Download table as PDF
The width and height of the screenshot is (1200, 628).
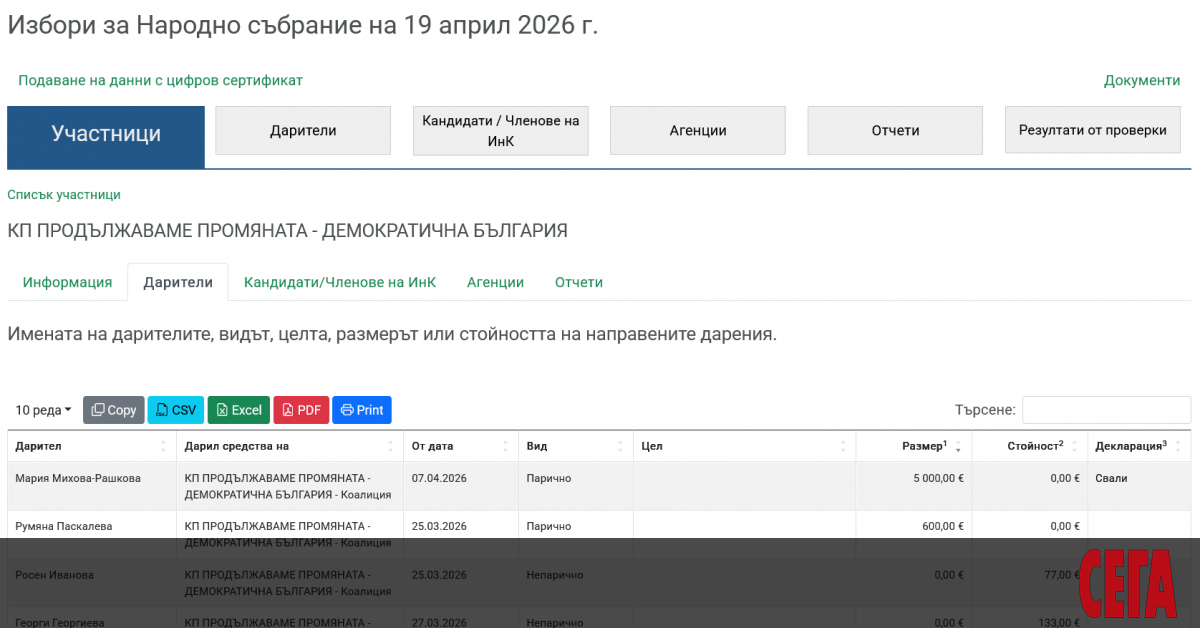(301, 410)
